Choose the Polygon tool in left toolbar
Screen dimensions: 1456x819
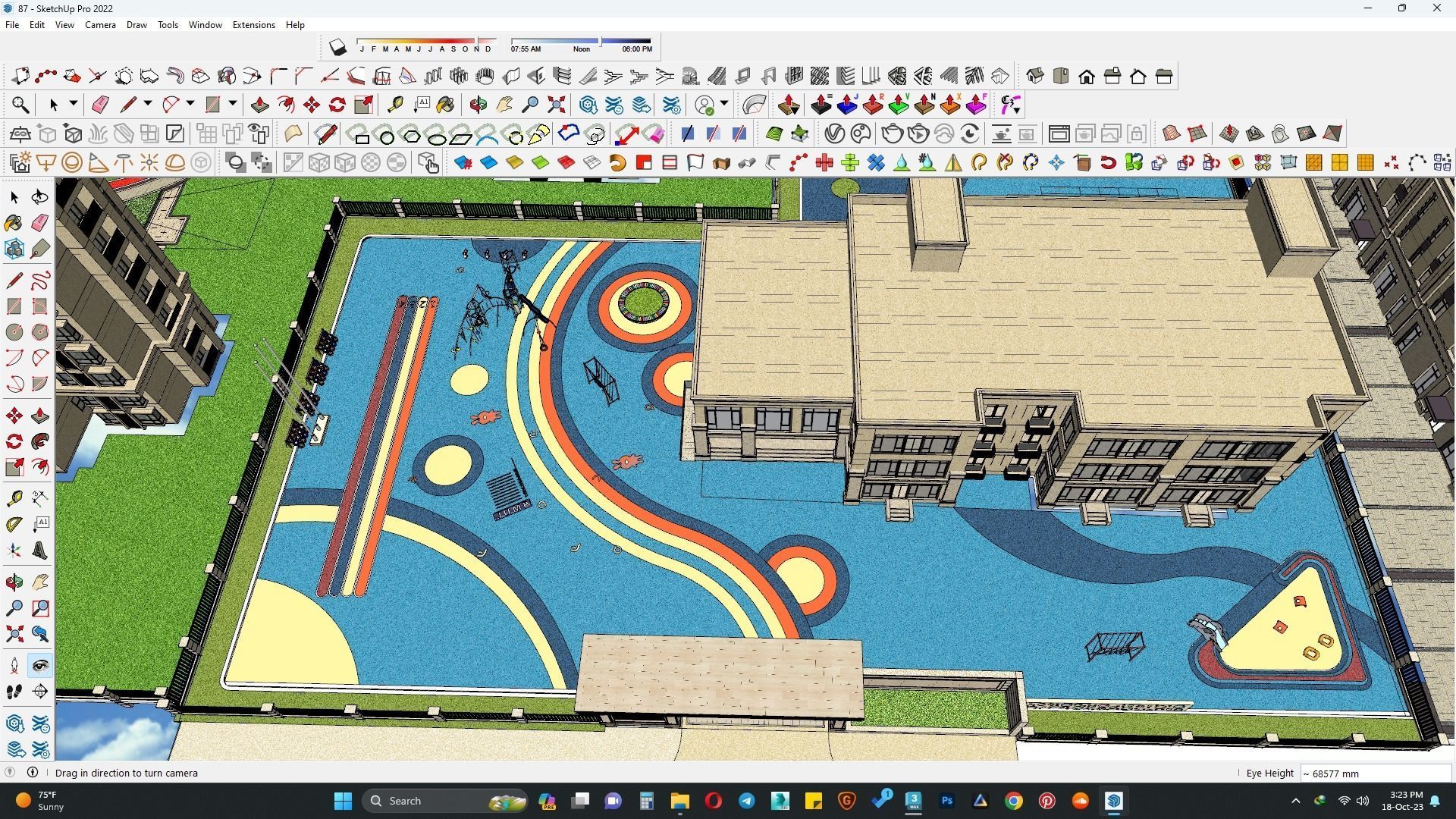pyautogui.click(x=40, y=332)
